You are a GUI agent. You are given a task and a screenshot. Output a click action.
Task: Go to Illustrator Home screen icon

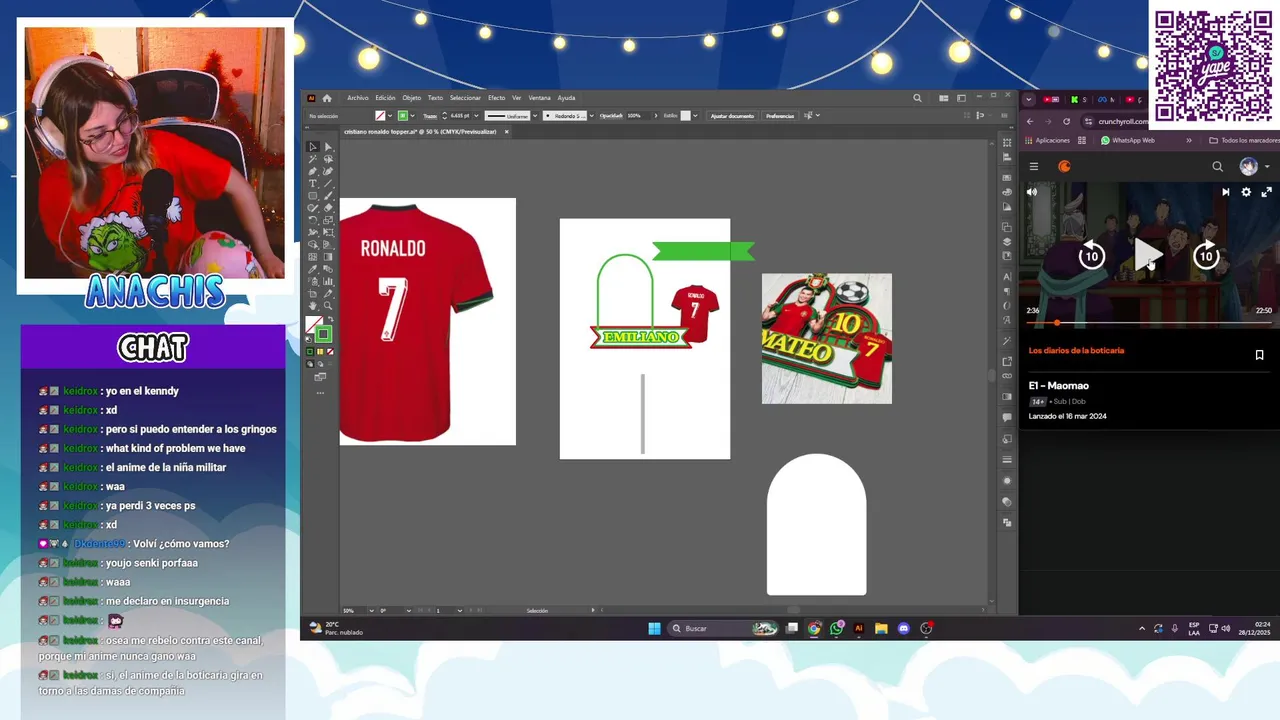coord(327,98)
